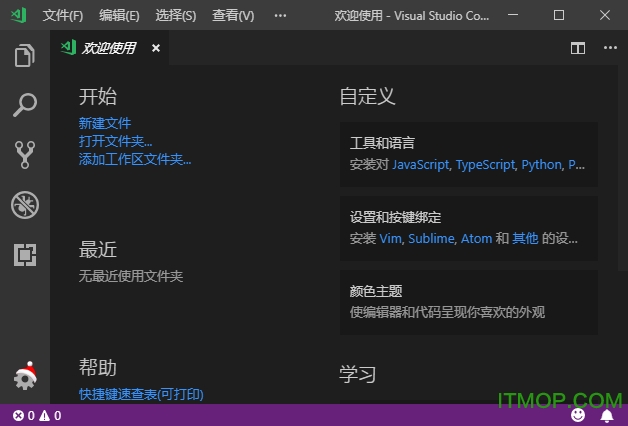628x426 pixels.
Task: Install the Sublime keybindings link
Action: (x=431, y=239)
